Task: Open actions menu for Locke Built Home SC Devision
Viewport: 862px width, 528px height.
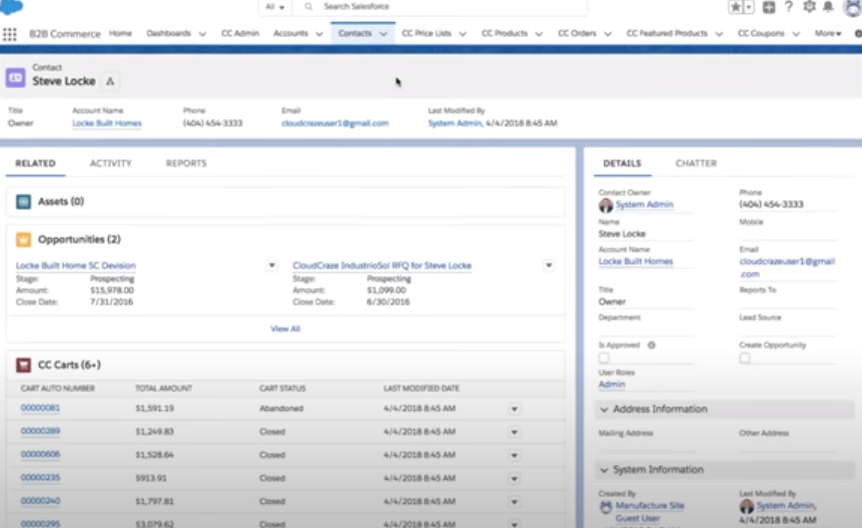Action: tap(272, 266)
